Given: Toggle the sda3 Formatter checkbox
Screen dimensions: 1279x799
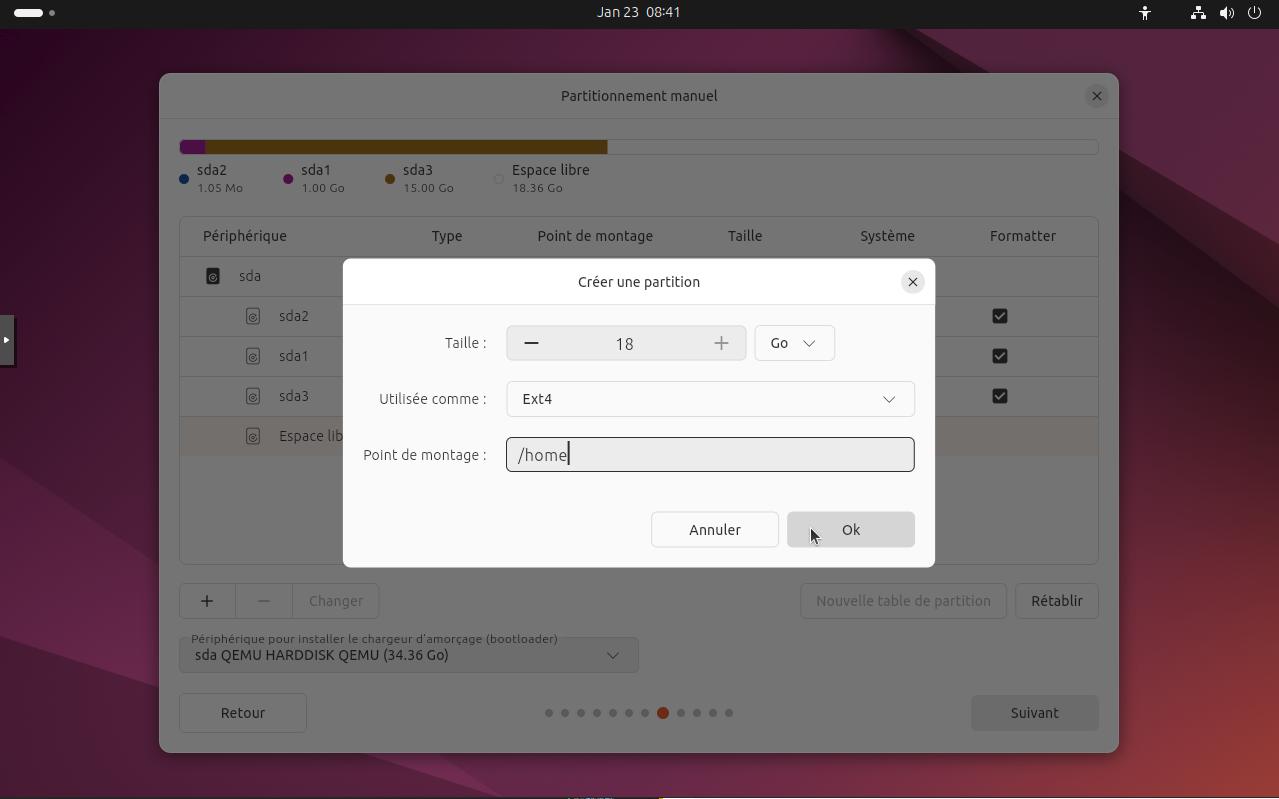Looking at the screenshot, I should [999, 396].
